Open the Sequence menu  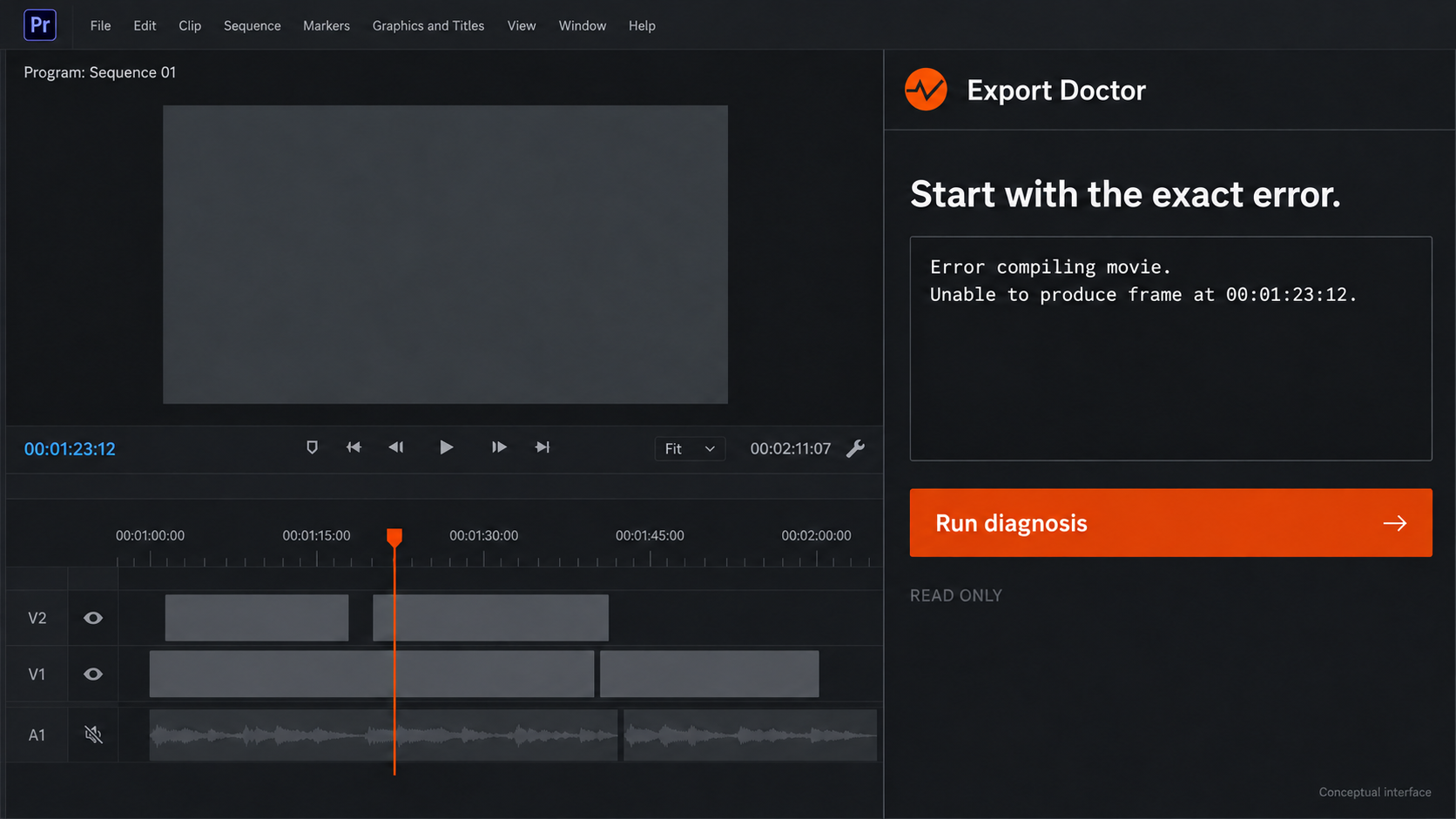point(252,26)
